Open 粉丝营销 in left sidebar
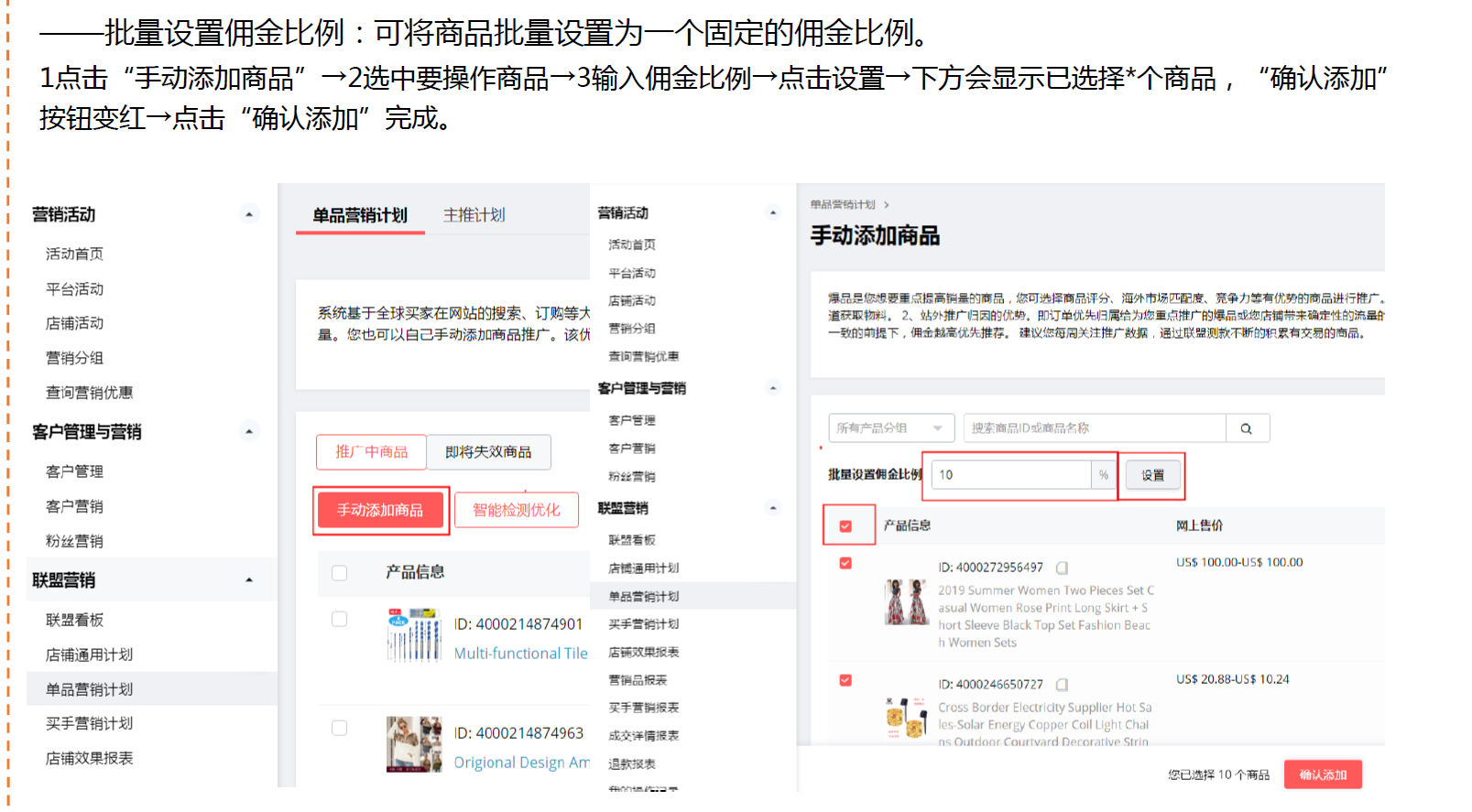1472x812 pixels. tap(75, 541)
